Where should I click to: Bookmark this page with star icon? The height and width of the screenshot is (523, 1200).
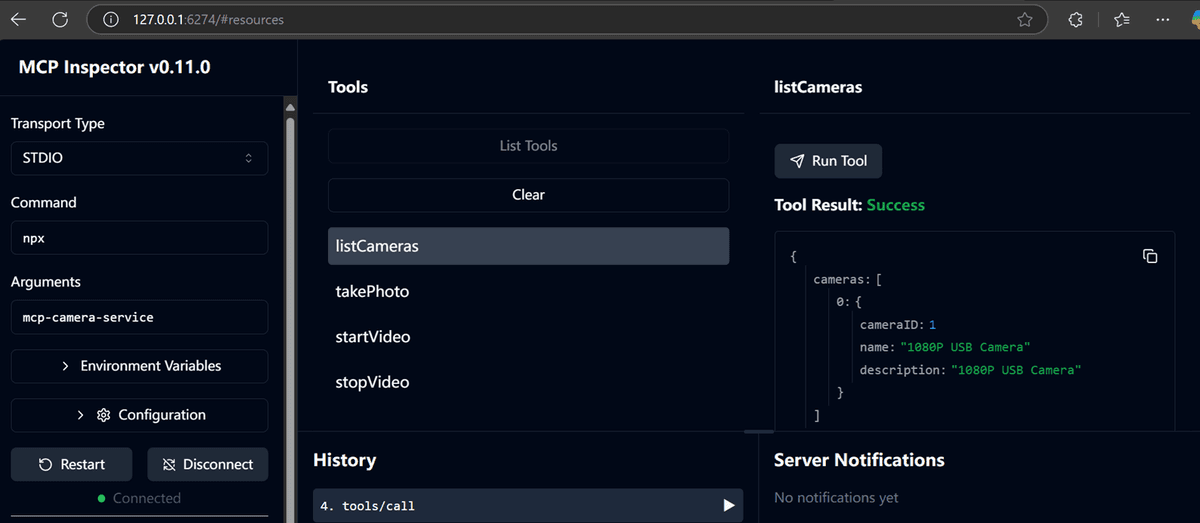coord(1025,19)
